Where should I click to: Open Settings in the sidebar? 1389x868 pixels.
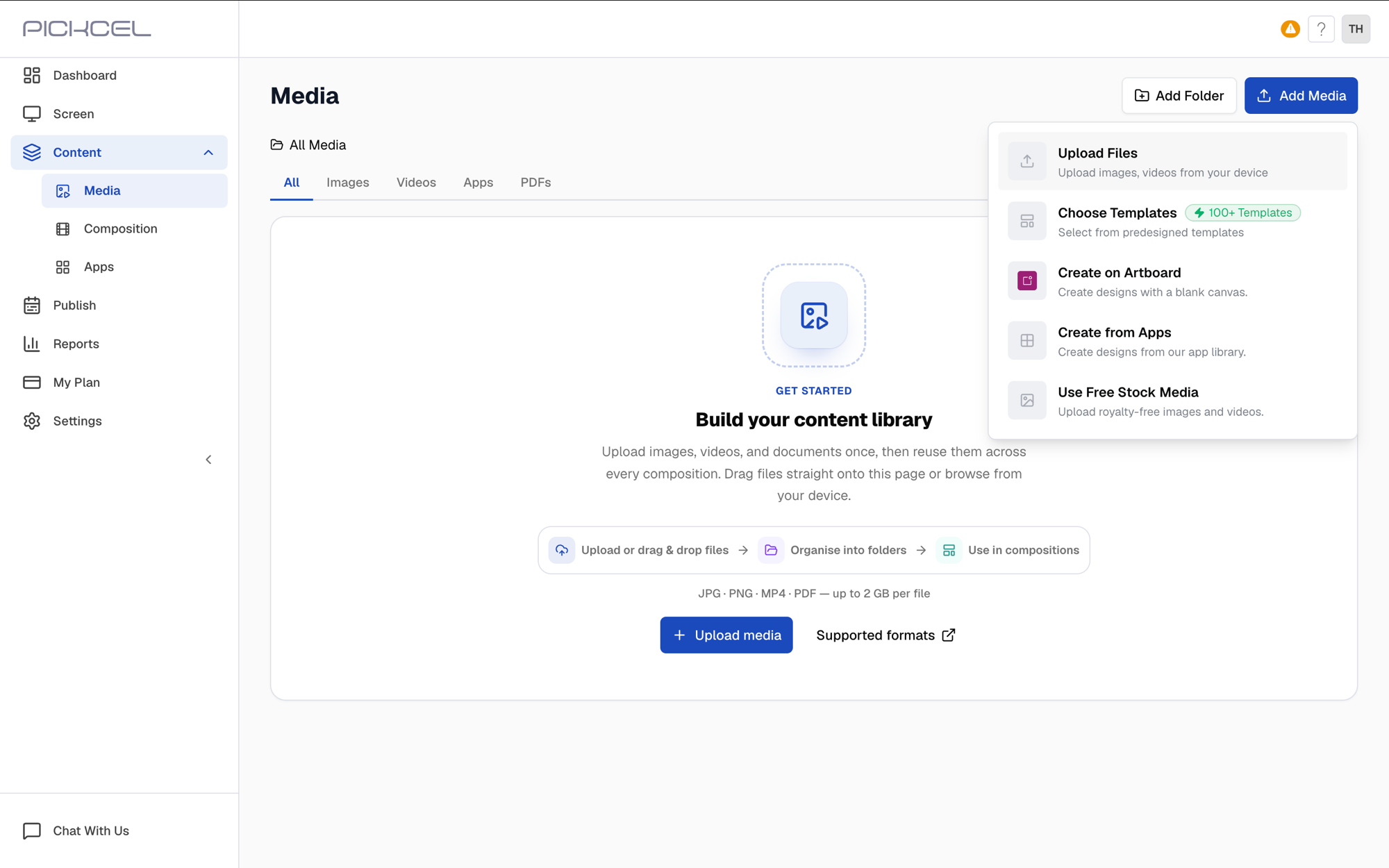[119, 421]
